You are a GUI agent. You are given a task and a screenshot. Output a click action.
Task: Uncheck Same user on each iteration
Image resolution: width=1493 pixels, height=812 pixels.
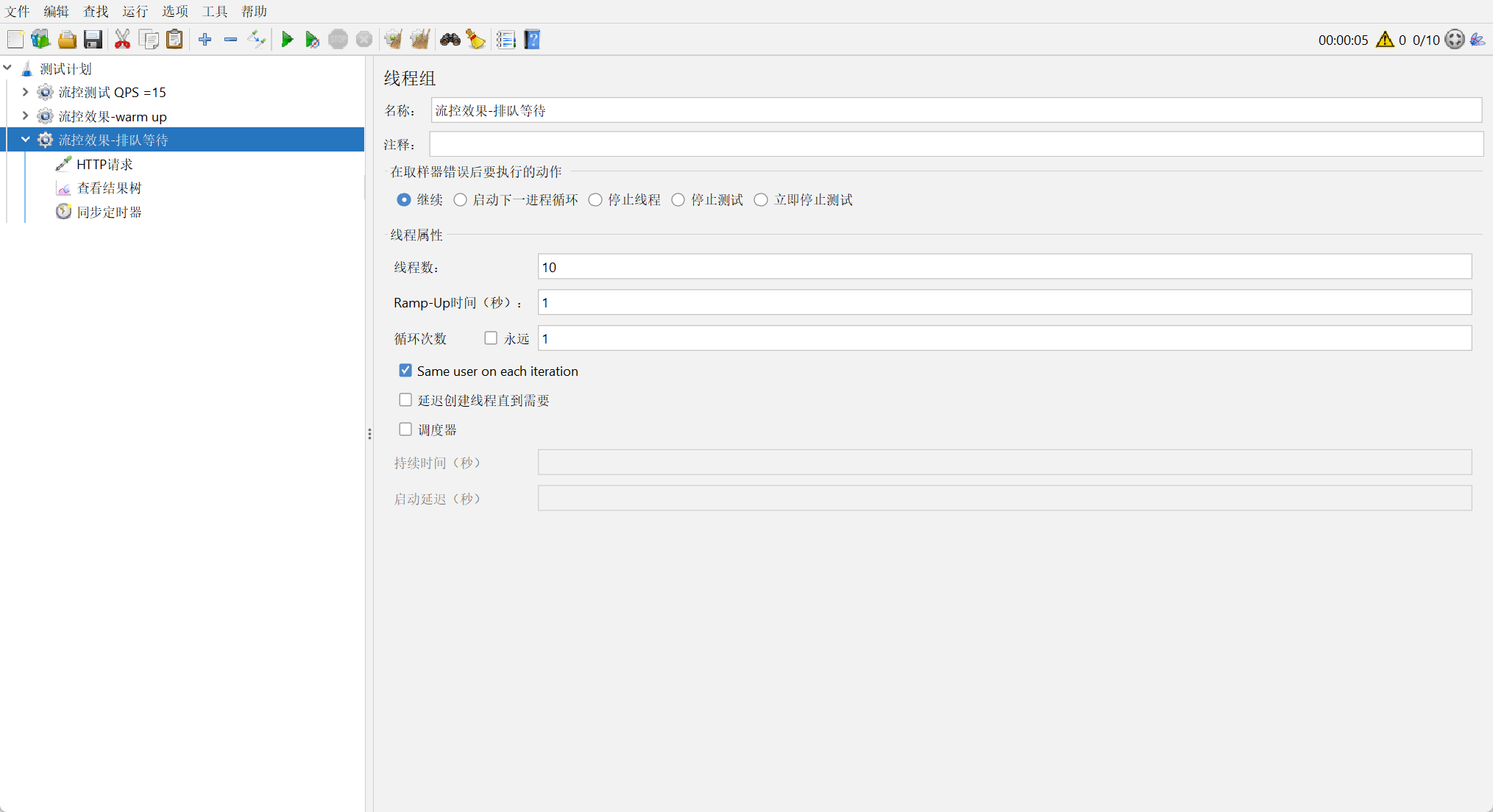405,371
